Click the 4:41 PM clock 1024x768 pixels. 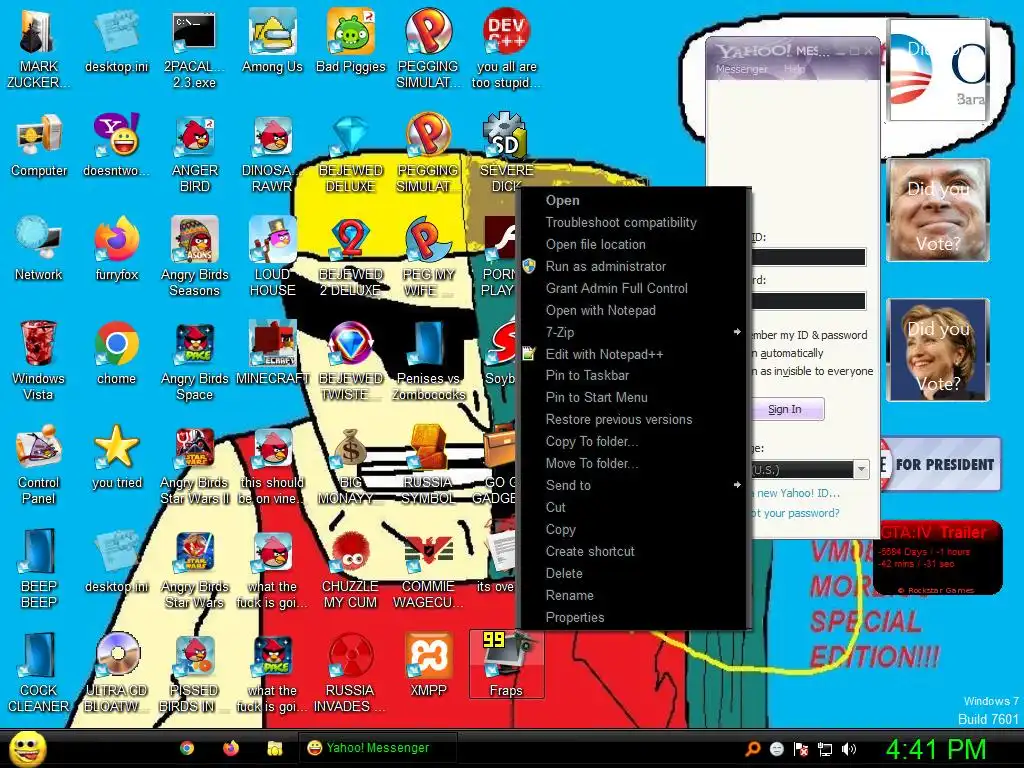coord(935,749)
